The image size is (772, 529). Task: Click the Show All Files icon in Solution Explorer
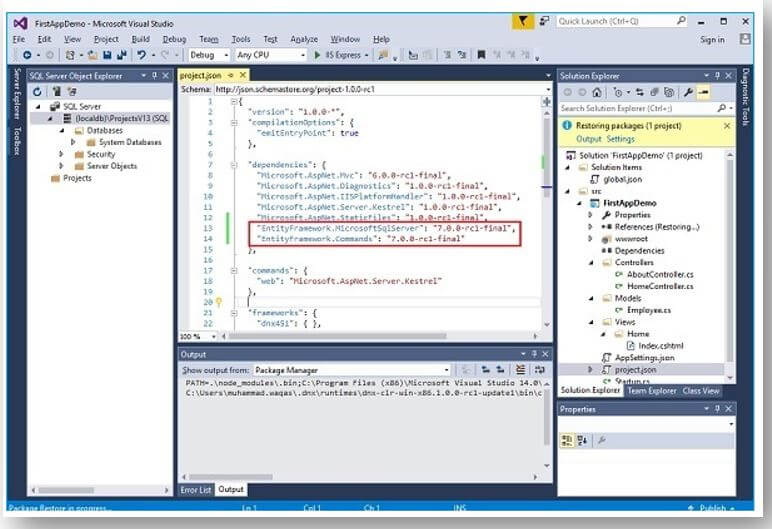click(x=669, y=92)
